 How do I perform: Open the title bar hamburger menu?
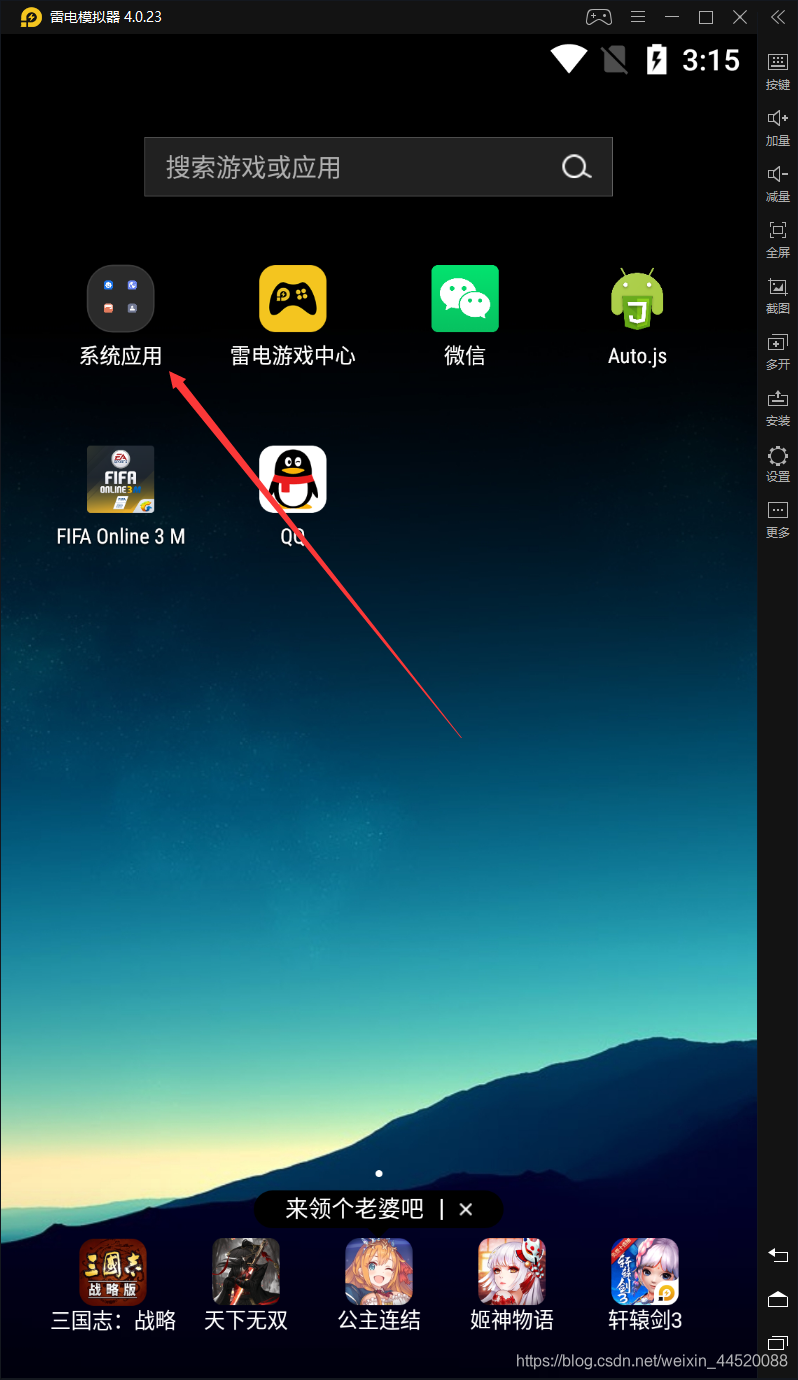click(x=639, y=17)
